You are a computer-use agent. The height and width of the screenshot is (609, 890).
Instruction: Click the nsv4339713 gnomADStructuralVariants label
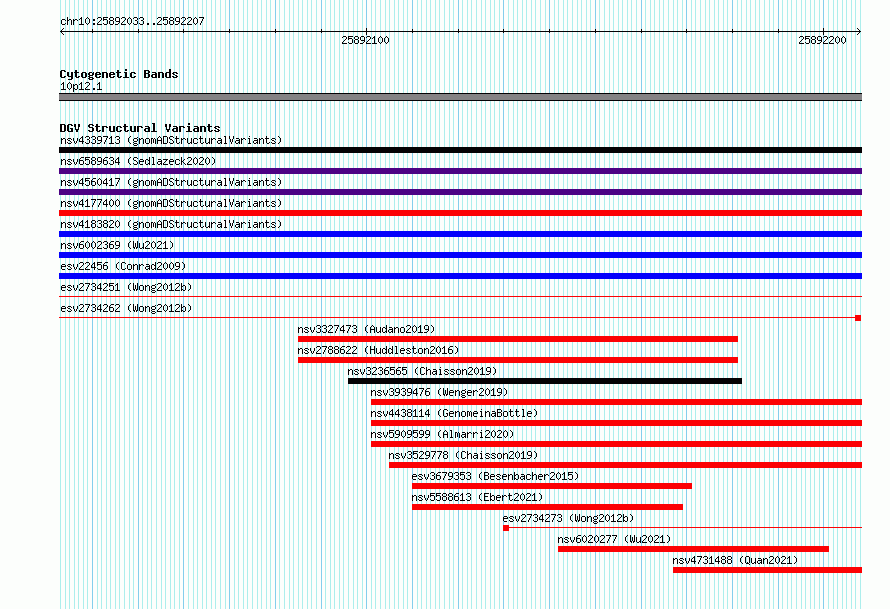pyautogui.click(x=171, y=140)
